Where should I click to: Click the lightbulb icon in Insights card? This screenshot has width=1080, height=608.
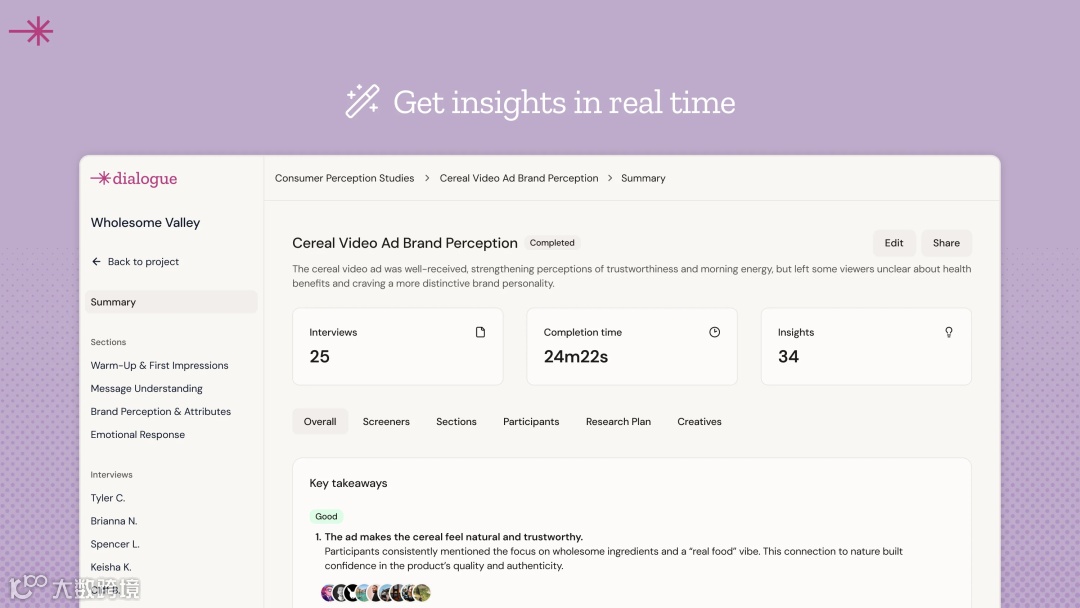(948, 332)
